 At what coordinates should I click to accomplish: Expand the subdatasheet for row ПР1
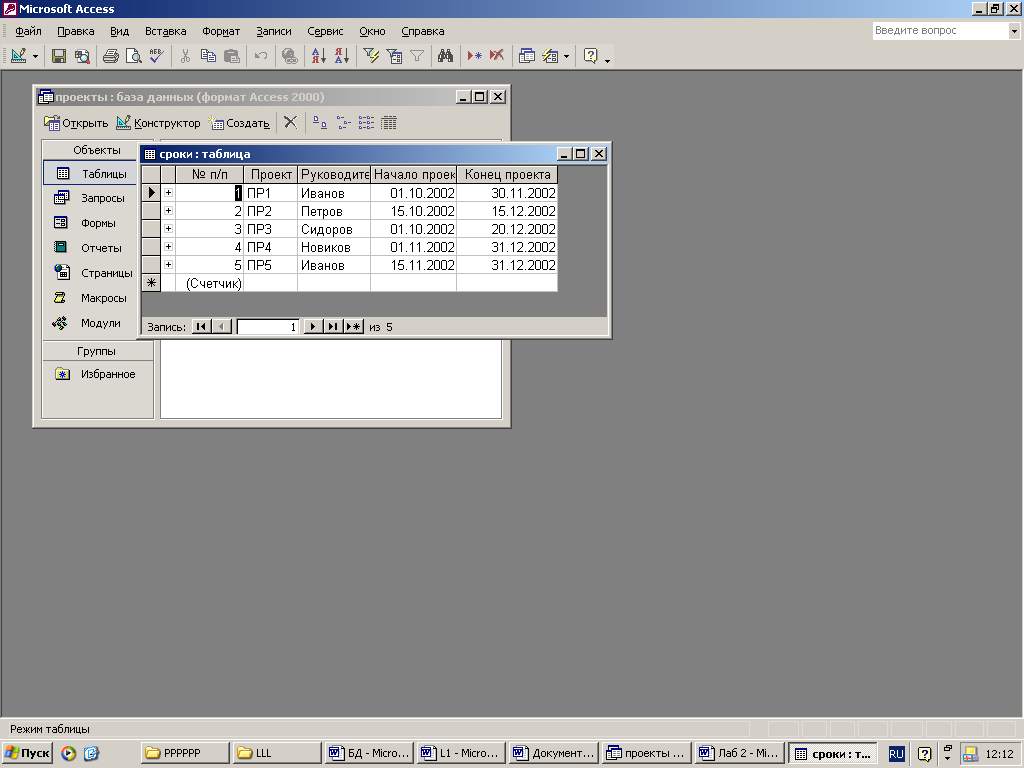pos(168,193)
